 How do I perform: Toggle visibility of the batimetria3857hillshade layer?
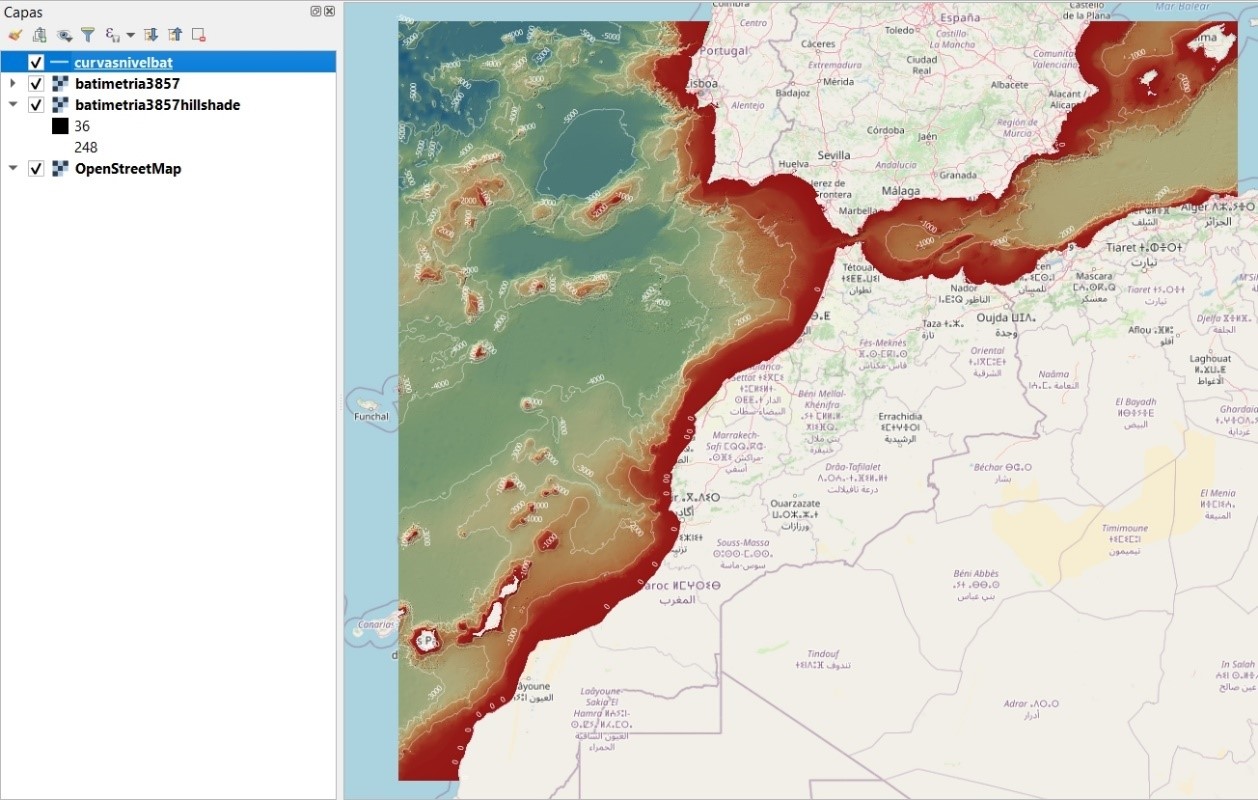(x=36, y=105)
